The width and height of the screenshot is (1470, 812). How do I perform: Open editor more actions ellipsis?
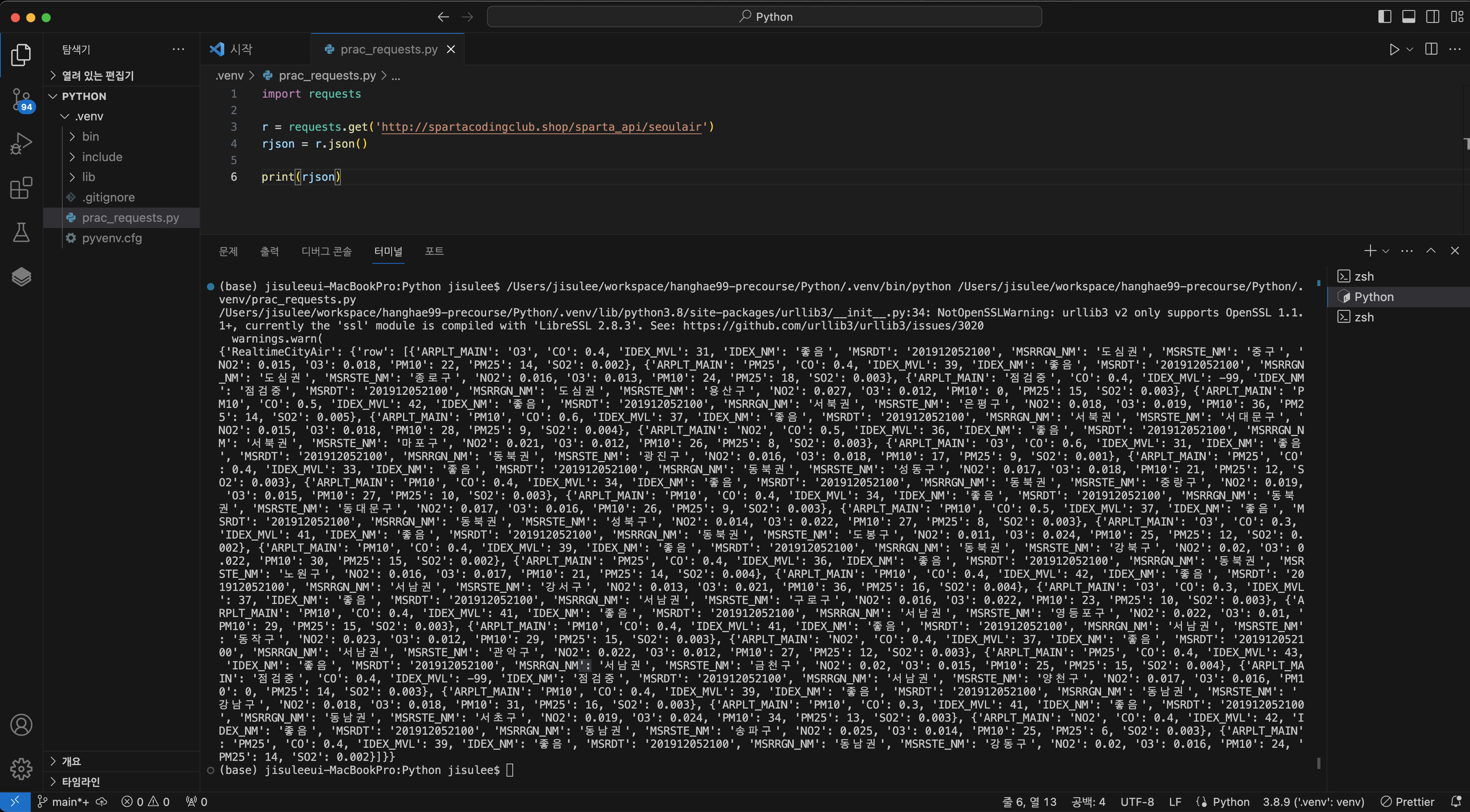click(x=1455, y=49)
